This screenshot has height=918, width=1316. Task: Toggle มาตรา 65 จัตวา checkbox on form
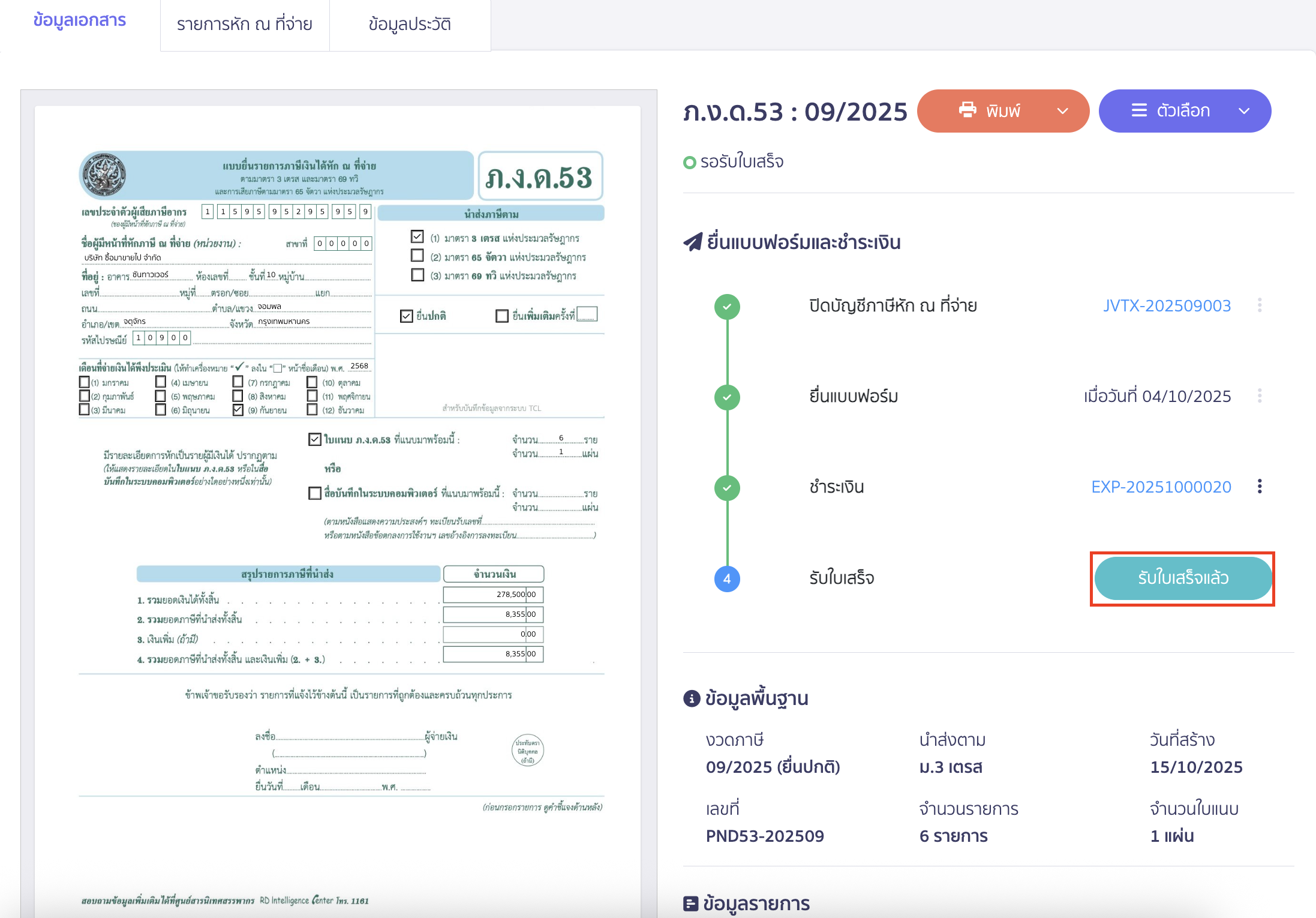point(417,256)
